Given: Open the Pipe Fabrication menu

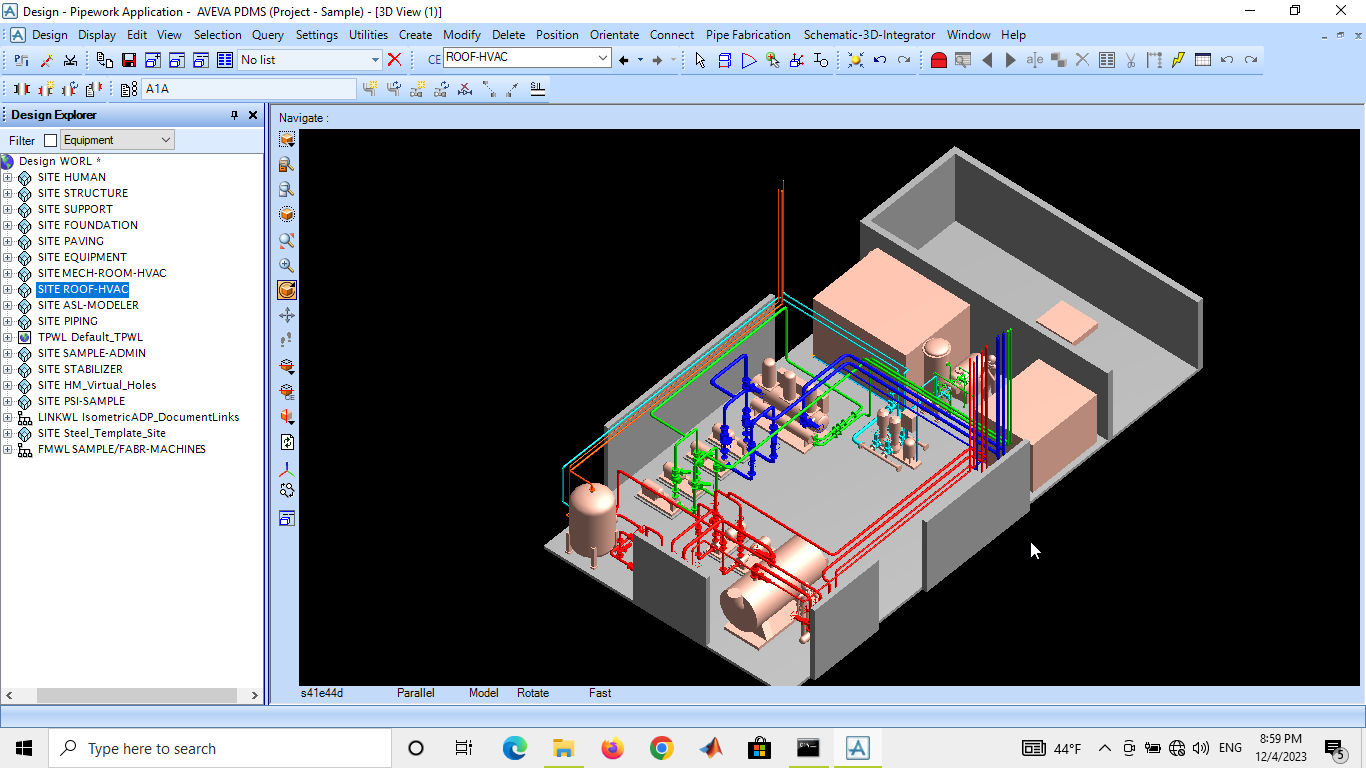Looking at the screenshot, I should 748,35.
